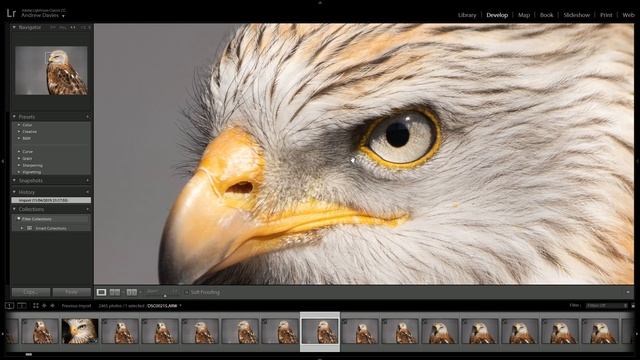Go back using the filmstrip back arrow
The width and height of the screenshot is (640, 360).
tap(44, 306)
